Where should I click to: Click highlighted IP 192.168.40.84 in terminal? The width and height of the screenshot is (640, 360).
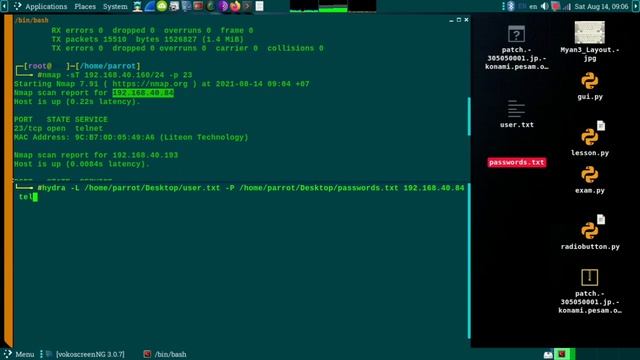tap(143, 93)
